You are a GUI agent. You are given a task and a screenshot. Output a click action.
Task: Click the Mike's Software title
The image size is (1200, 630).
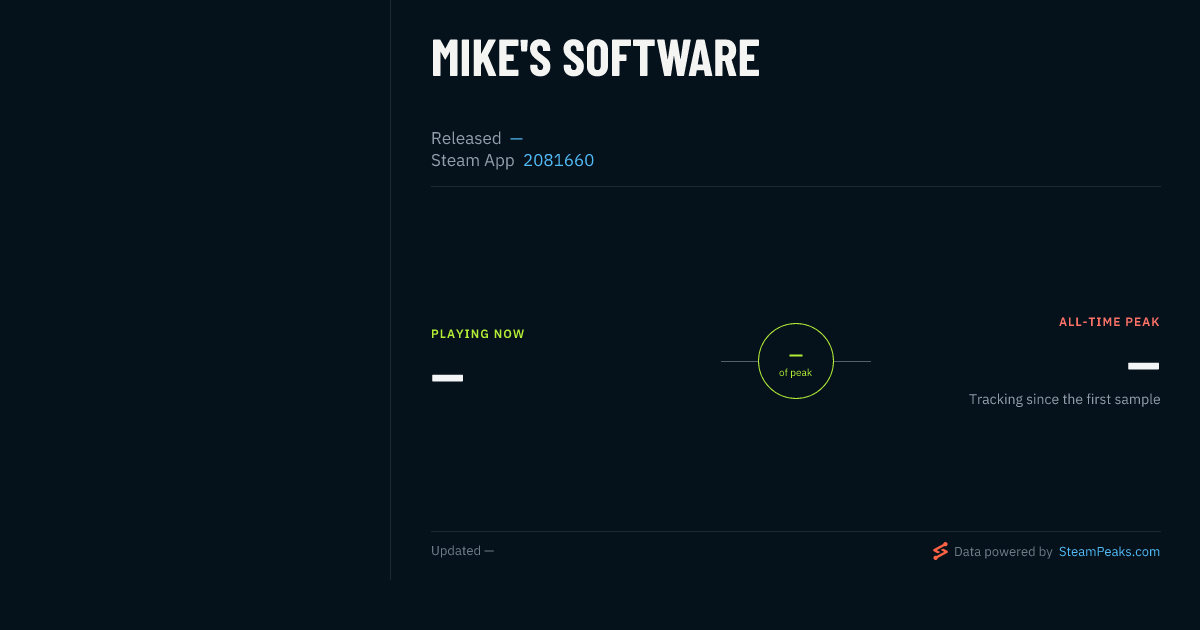click(595, 57)
